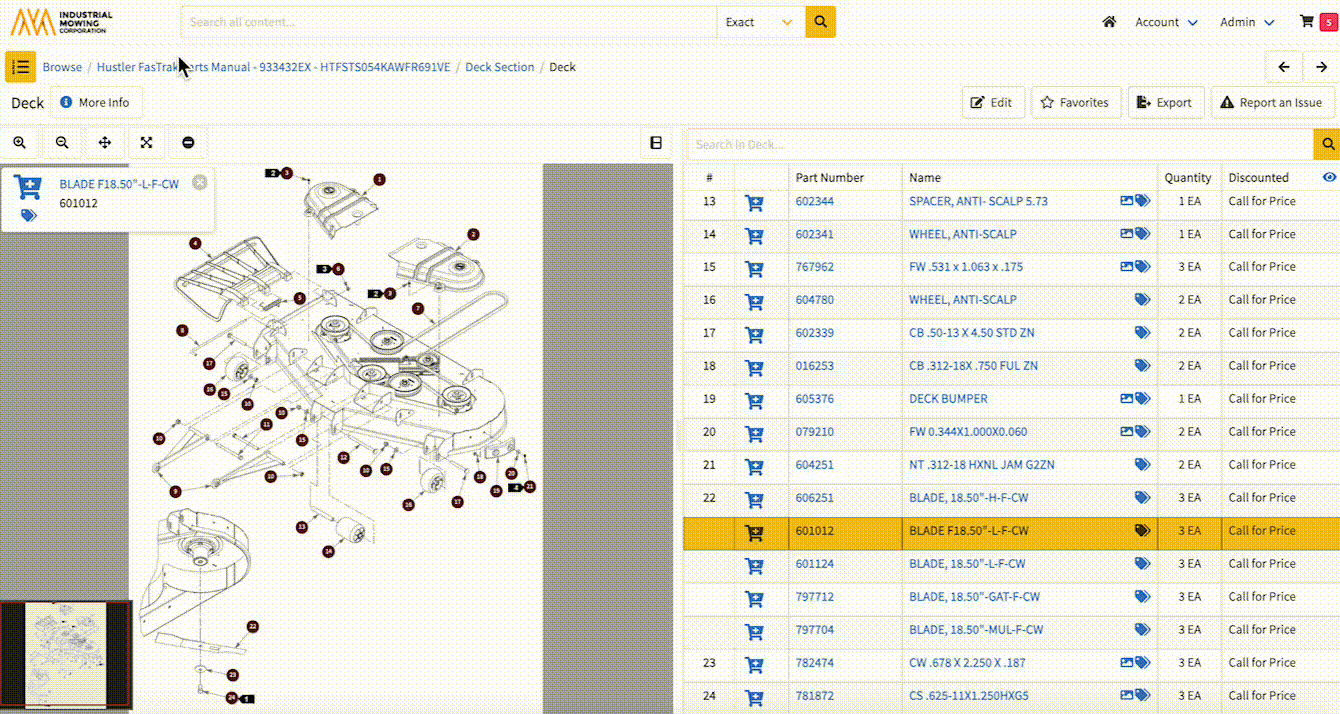Navigate to Deck Section breadcrumb

[499, 67]
